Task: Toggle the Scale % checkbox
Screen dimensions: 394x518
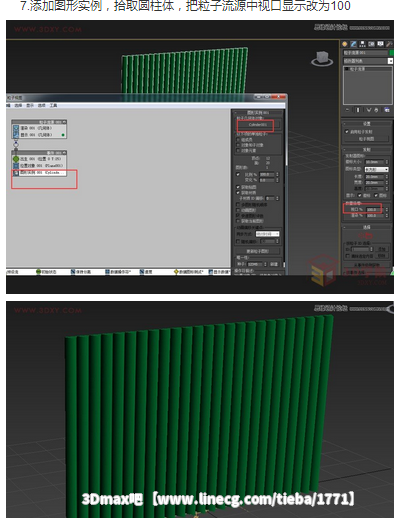Action: (238, 174)
